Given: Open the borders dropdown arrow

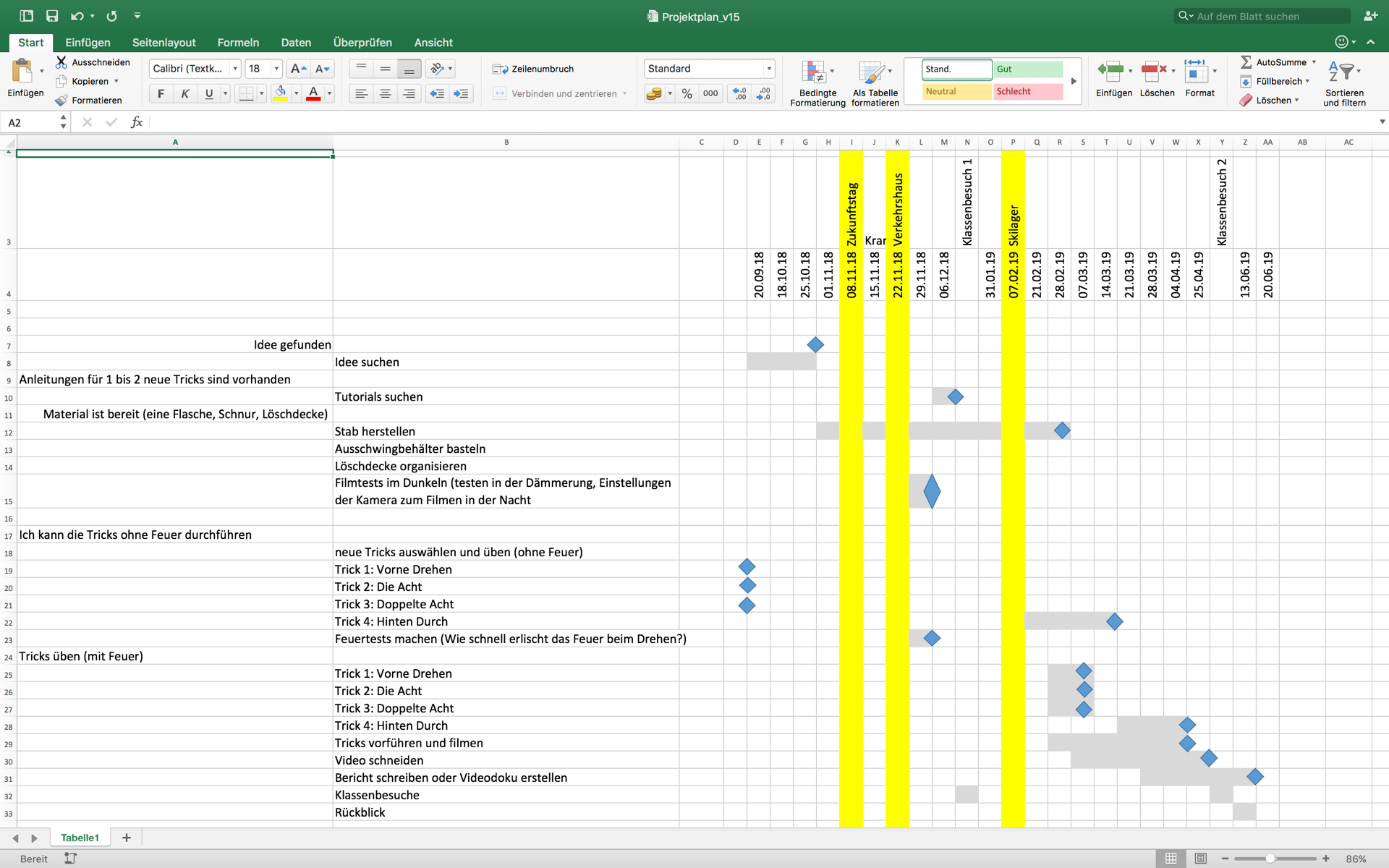Looking at the screenshot, I should [262, 93].
